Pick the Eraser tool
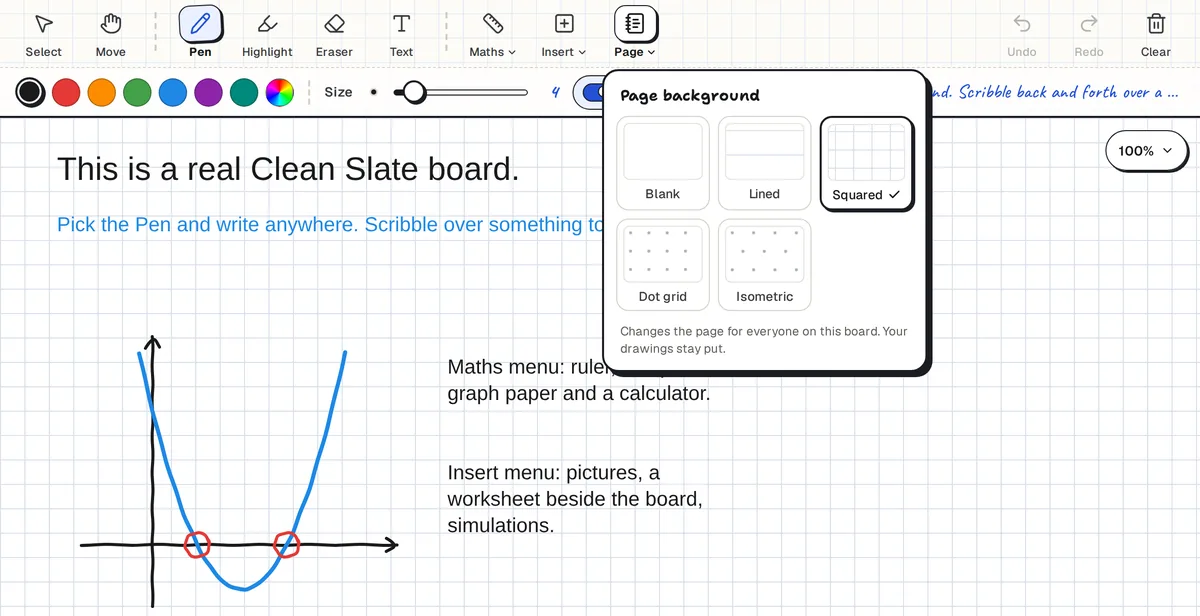Screen dimensions: 1200x616 (x=334, y=35)
